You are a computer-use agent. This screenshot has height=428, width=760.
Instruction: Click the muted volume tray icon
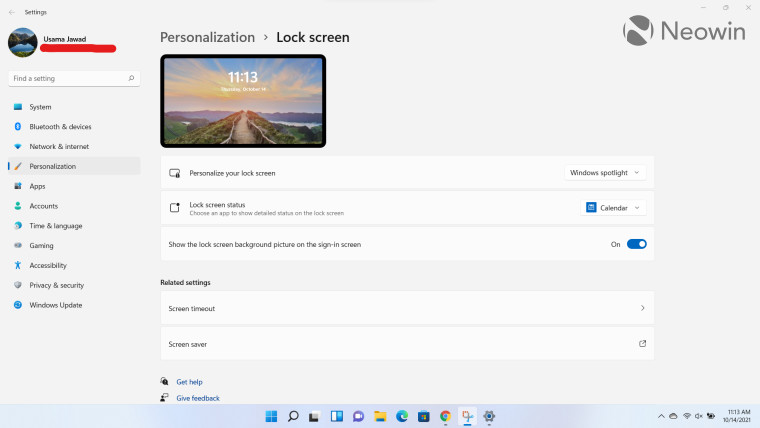click(x=698, y=416)
